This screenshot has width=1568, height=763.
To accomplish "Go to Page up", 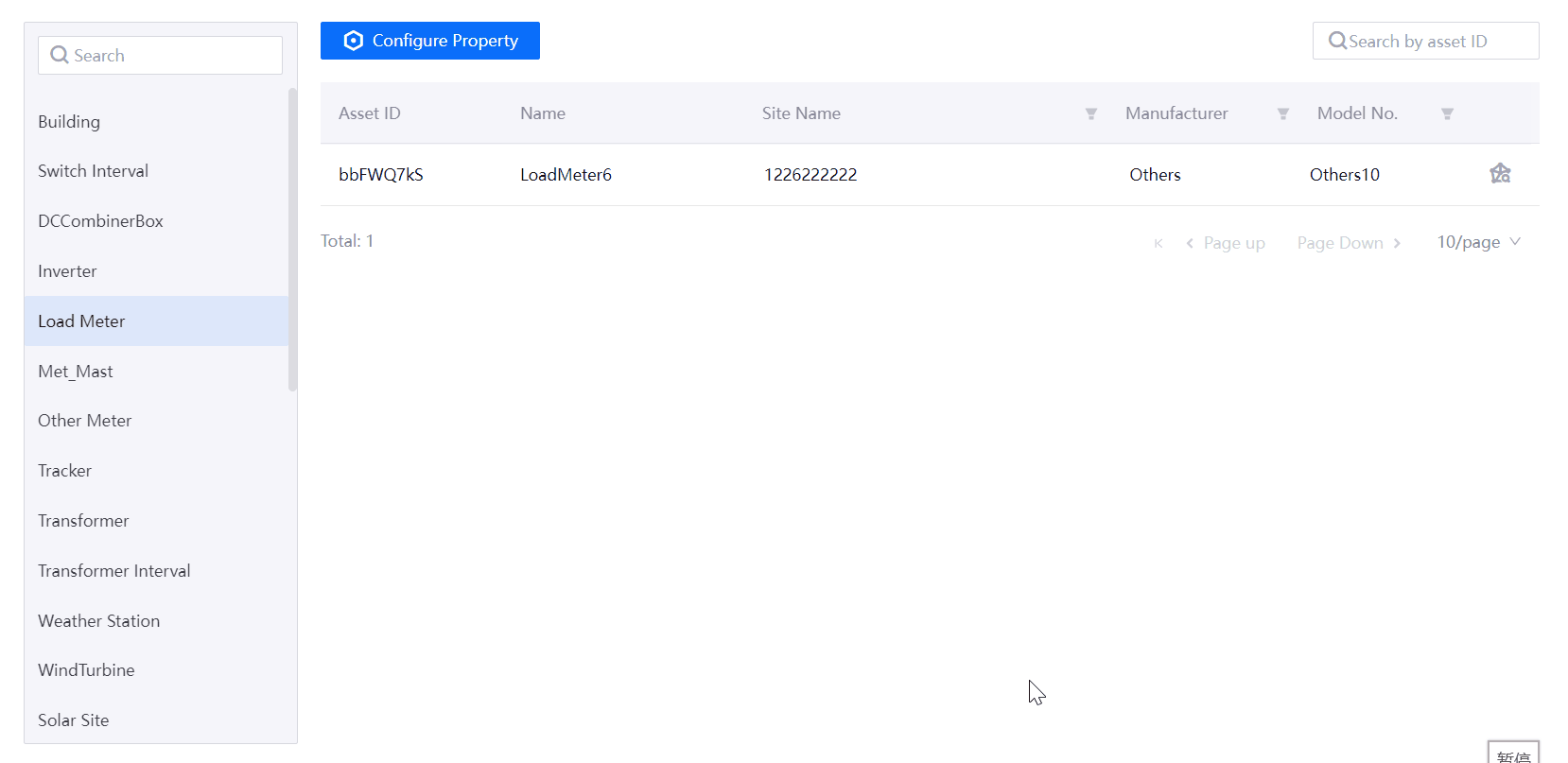I will [x=1226, y=243].
